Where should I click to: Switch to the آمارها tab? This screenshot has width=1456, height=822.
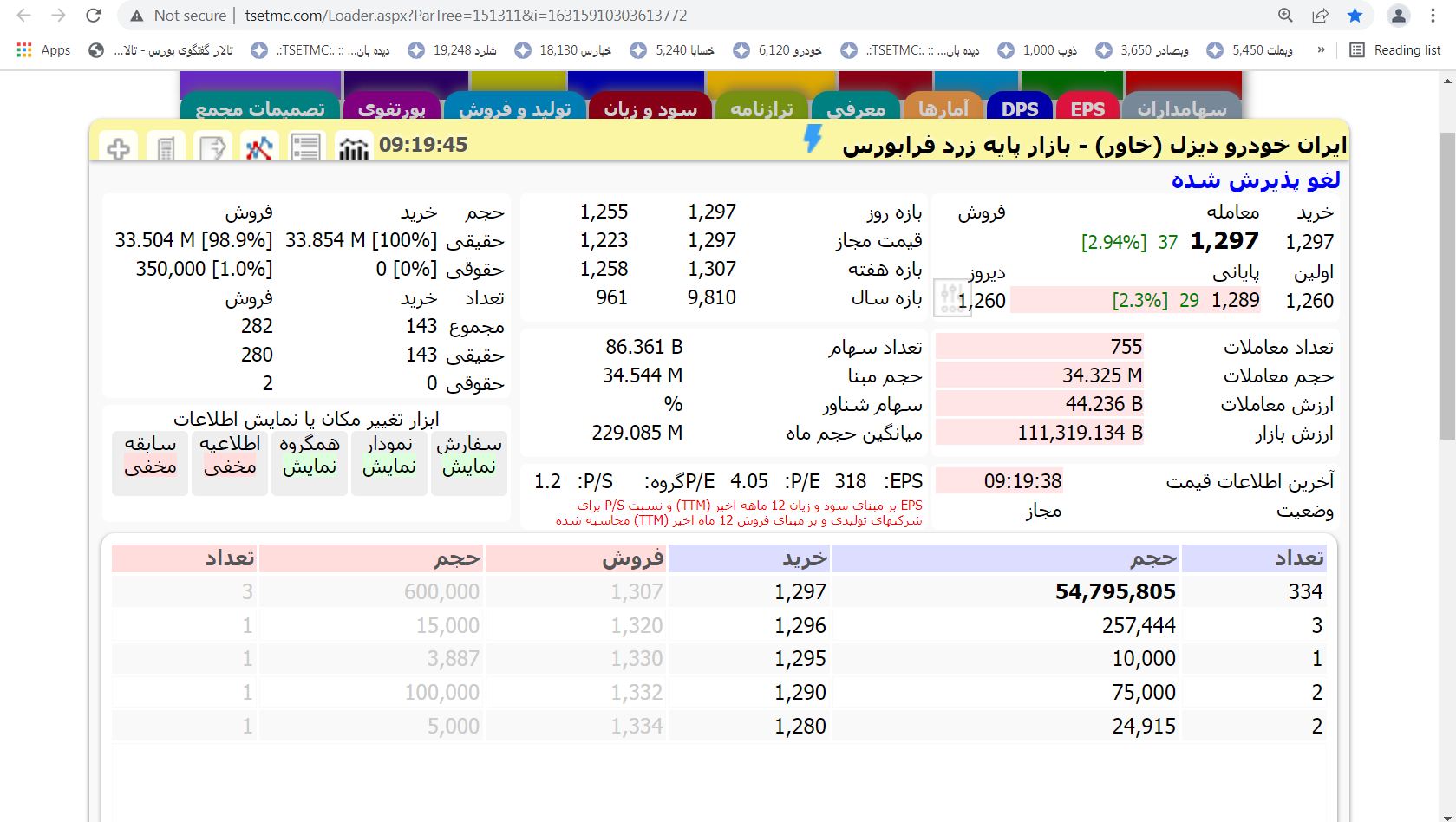[x=943, y=108]
